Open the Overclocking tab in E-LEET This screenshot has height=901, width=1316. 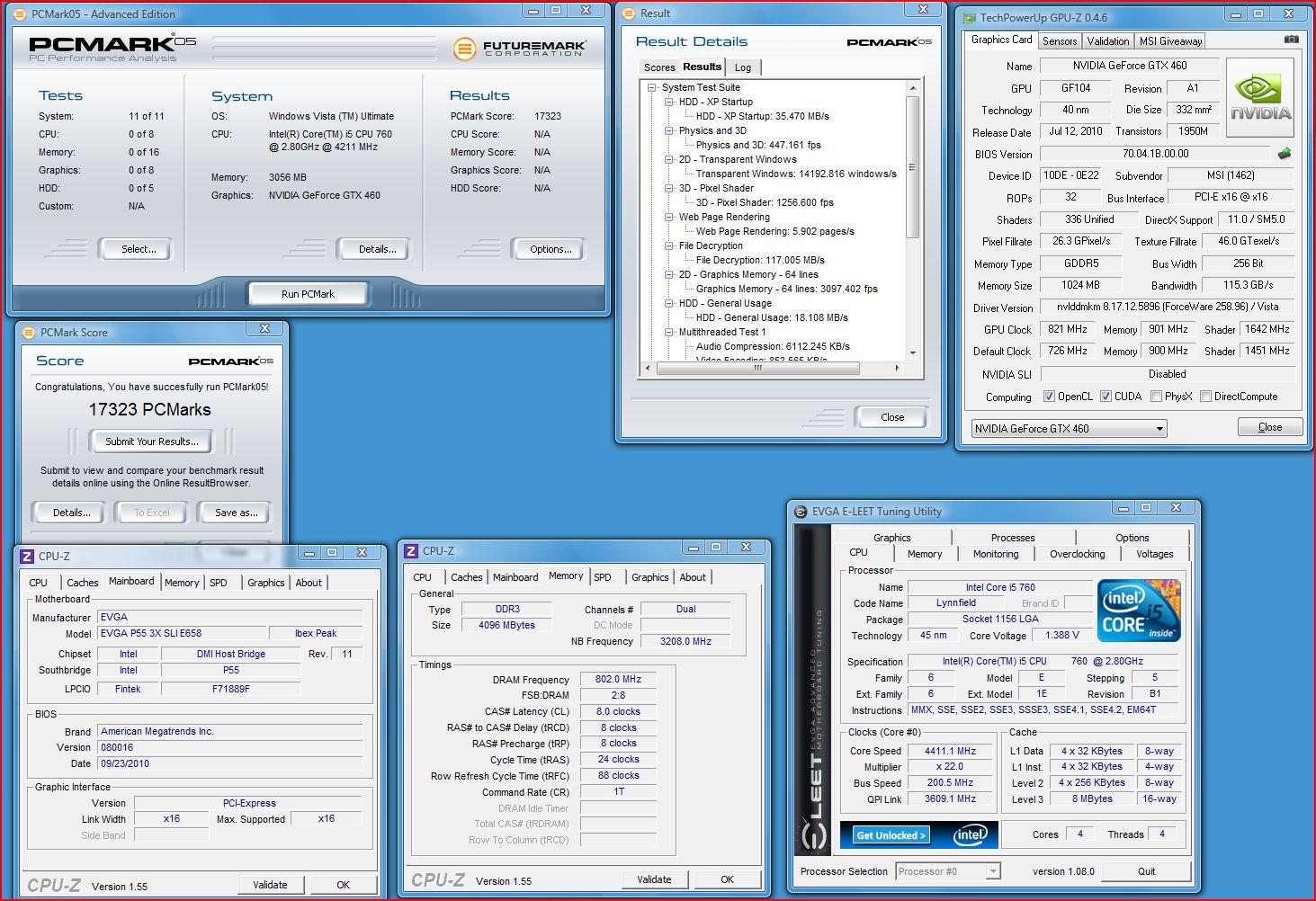[x=1077, y=554]
